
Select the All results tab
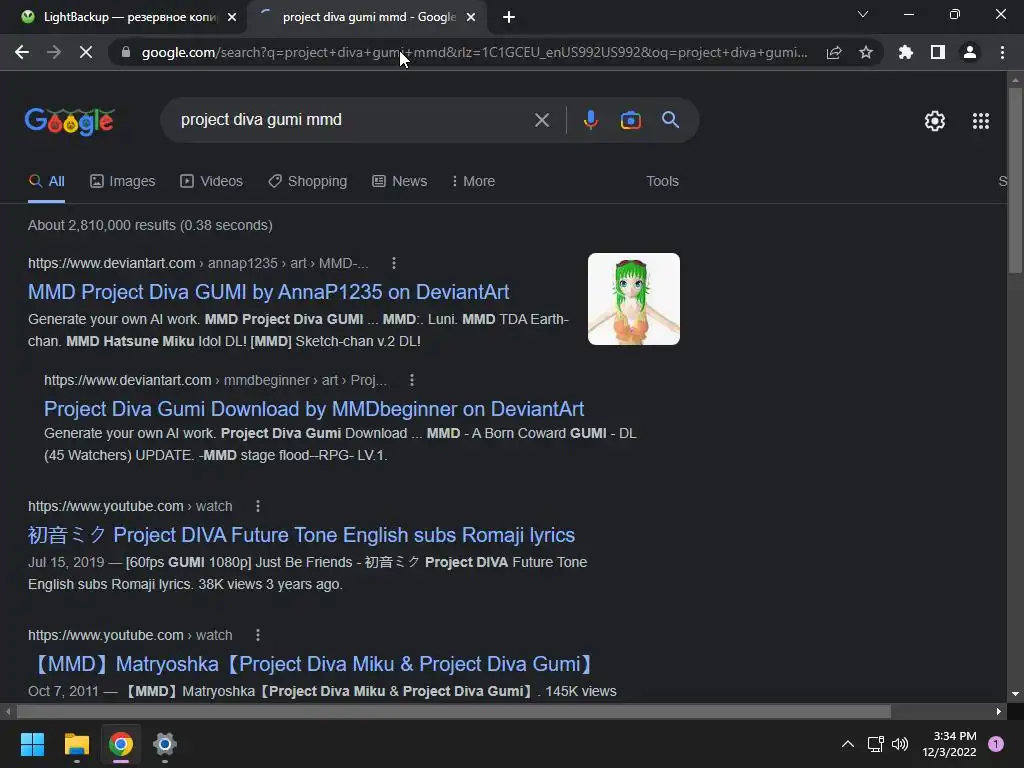46,182
